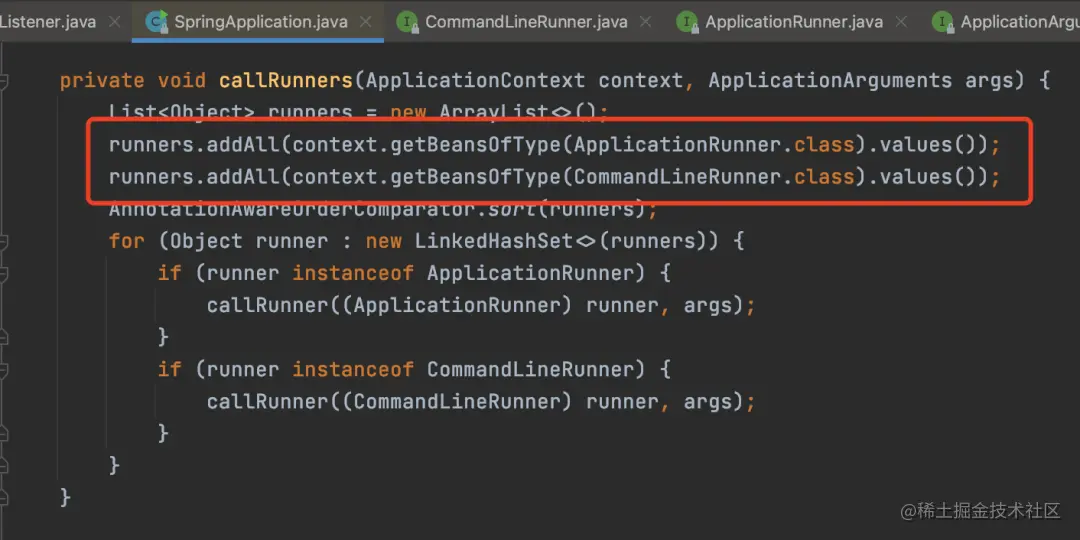The width and height of the screenshot is (1080, 540).
Task: Click the interface icon on ApplicationRunner.java tab
Action: (x=687, y=21)
